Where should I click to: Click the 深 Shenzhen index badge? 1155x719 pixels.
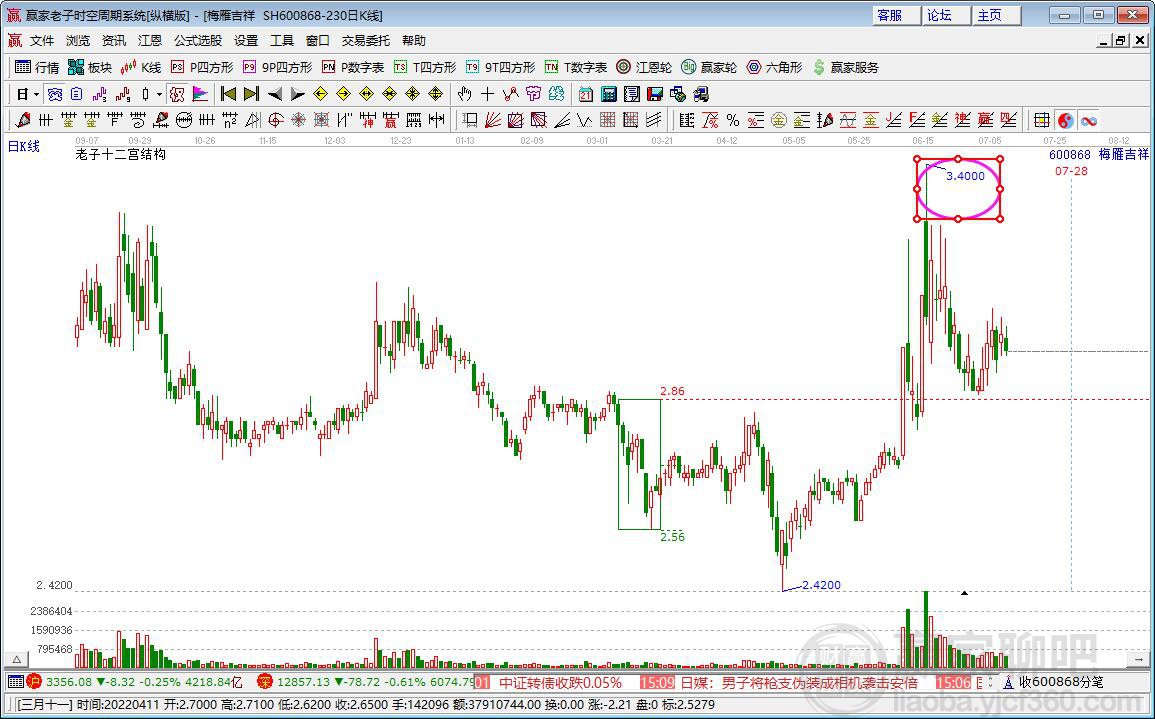(x=264, y=682)
